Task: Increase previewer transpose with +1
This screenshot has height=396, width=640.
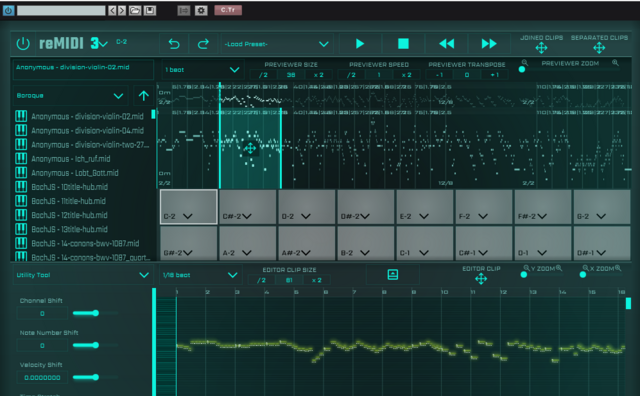Action: tap(494, 75)
